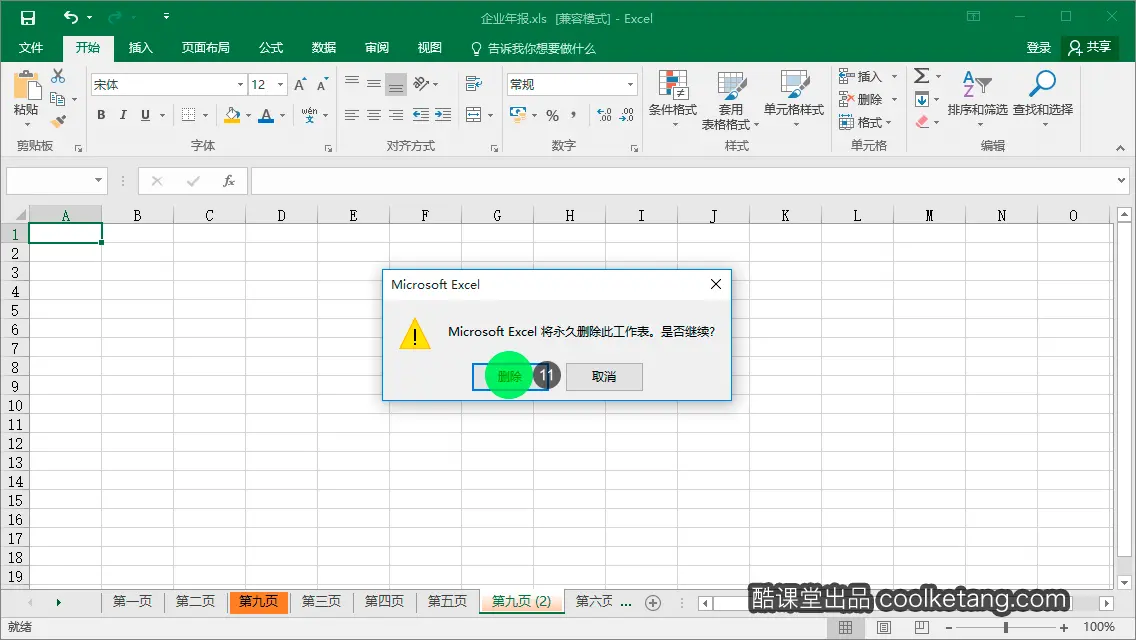This screenshot has width=1136, height=640.
Task: Open the font name dropdown 宋体
Action: [241, 85]
